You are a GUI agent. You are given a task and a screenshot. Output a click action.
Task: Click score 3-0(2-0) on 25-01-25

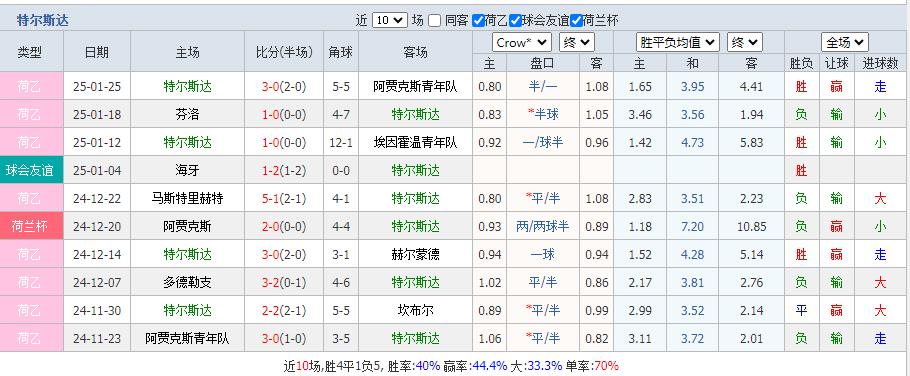pyautogui.click(x=284, y=86)
